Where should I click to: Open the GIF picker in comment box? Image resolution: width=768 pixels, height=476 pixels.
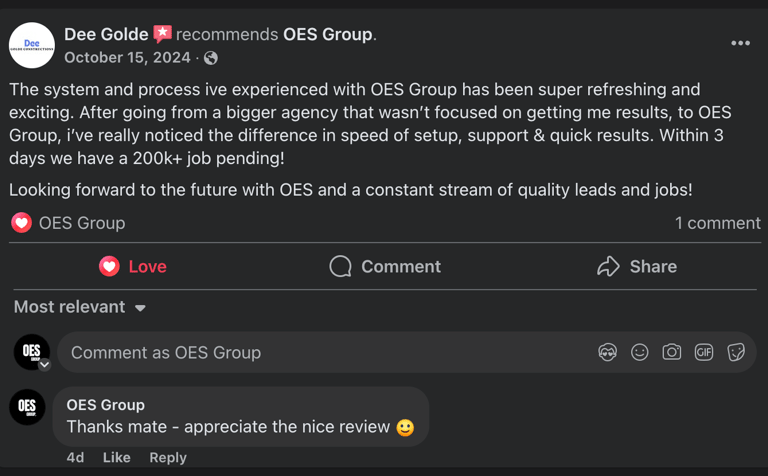704,352
